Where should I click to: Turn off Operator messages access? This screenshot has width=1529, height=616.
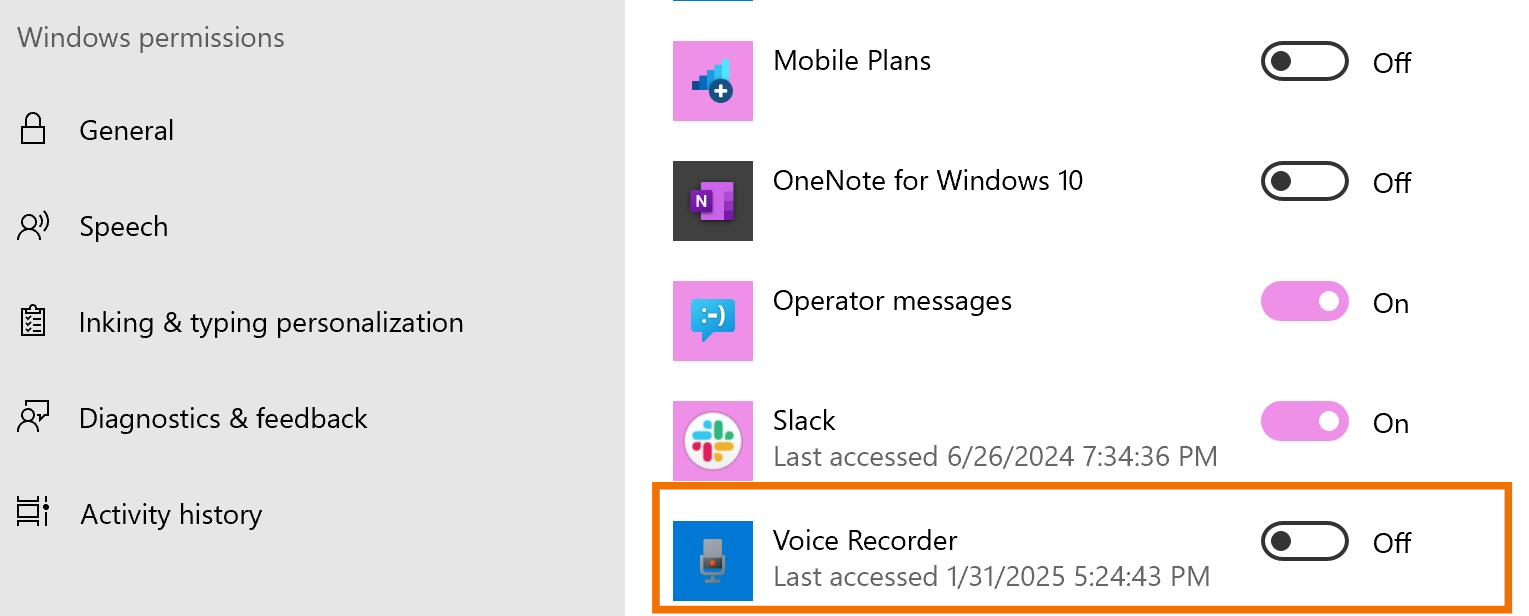[1304, 301]
